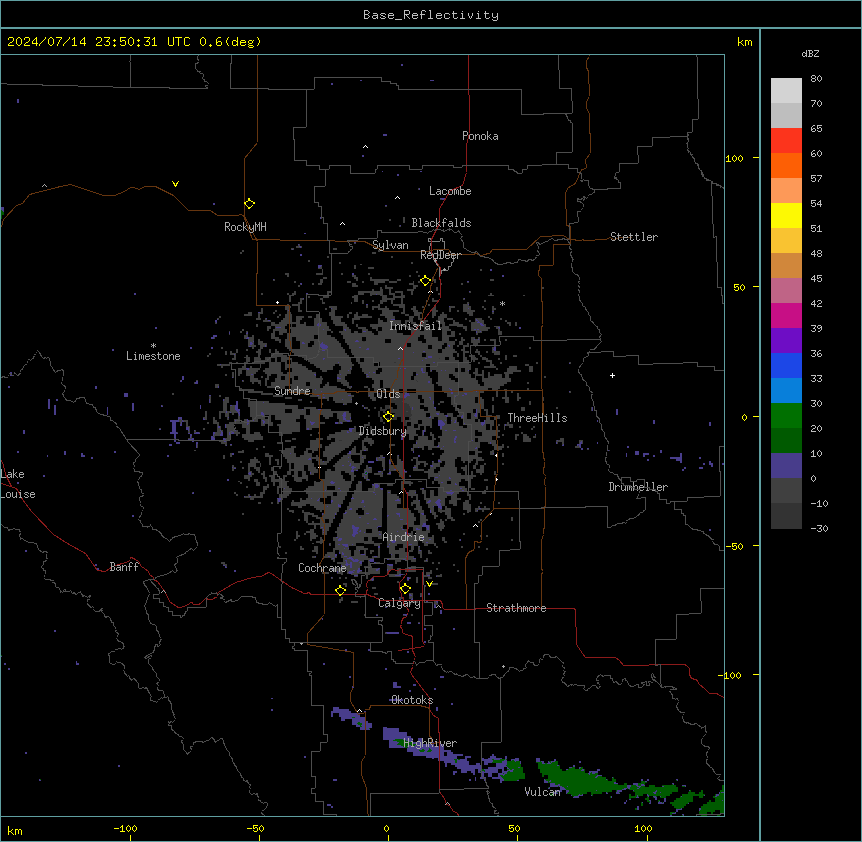Click the Vulcan label

(x=543, y=792)
